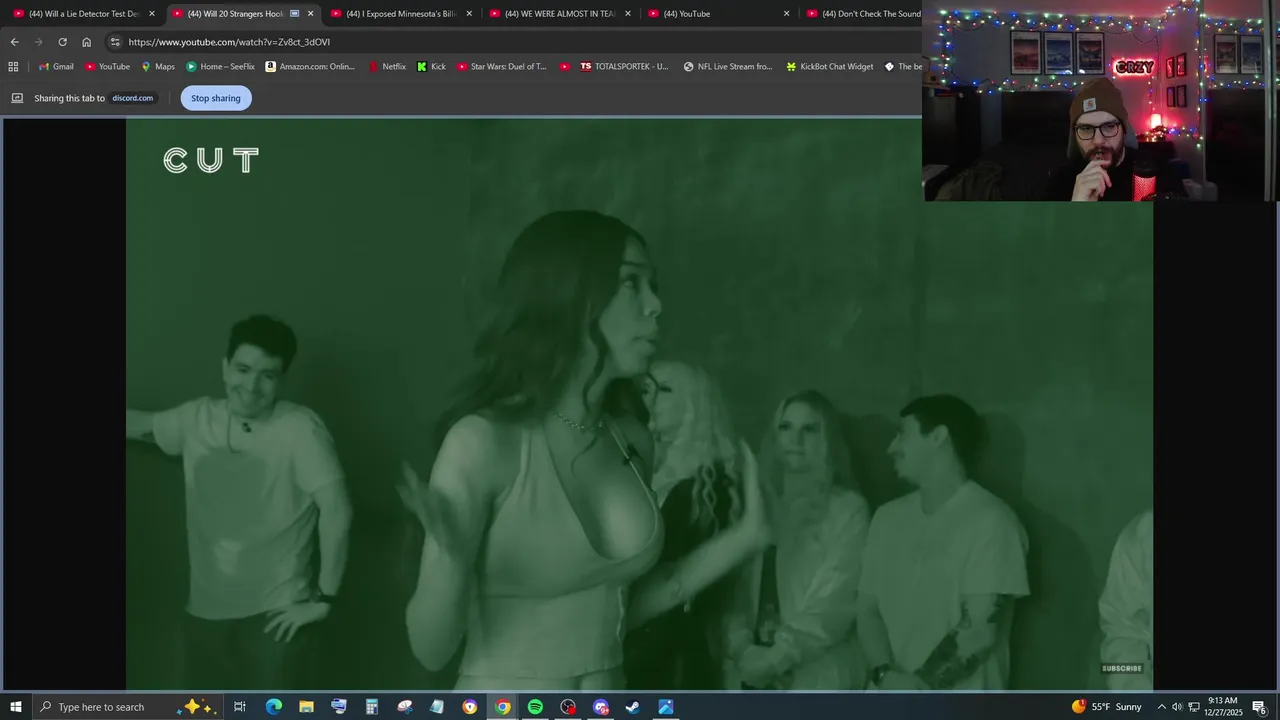Click the Type here to search box
This screenshot has height=720, width=1280.
tap(127, 707)
